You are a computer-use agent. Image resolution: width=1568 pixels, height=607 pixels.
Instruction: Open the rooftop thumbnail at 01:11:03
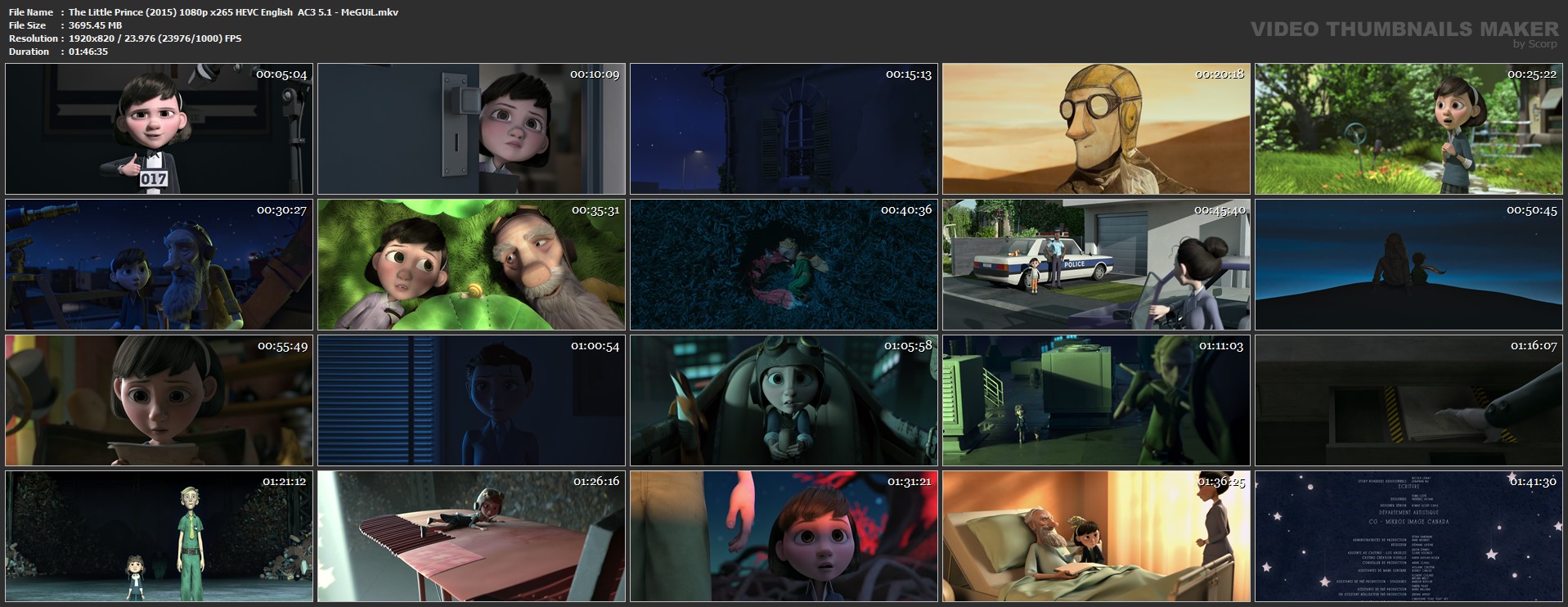[1096, 400]
